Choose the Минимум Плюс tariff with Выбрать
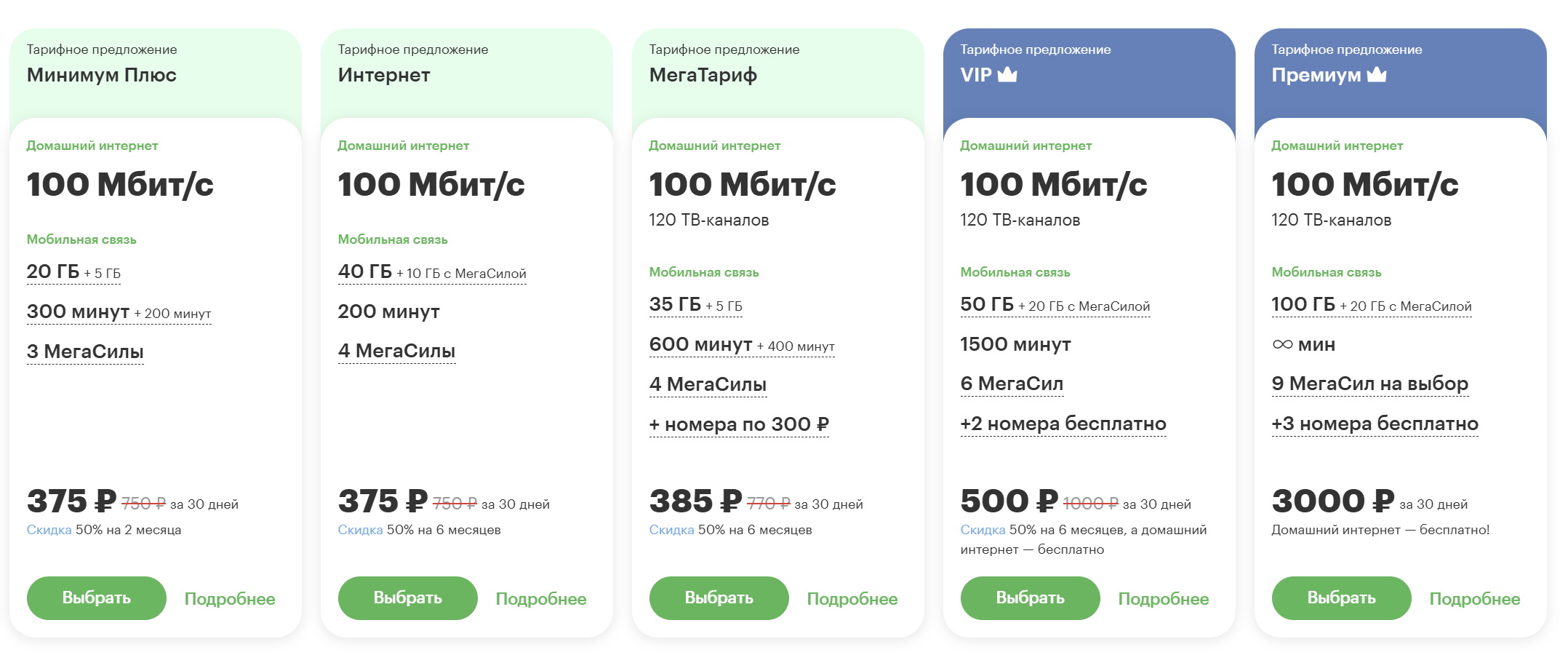The image size is (1568, 655). point(96,598)
